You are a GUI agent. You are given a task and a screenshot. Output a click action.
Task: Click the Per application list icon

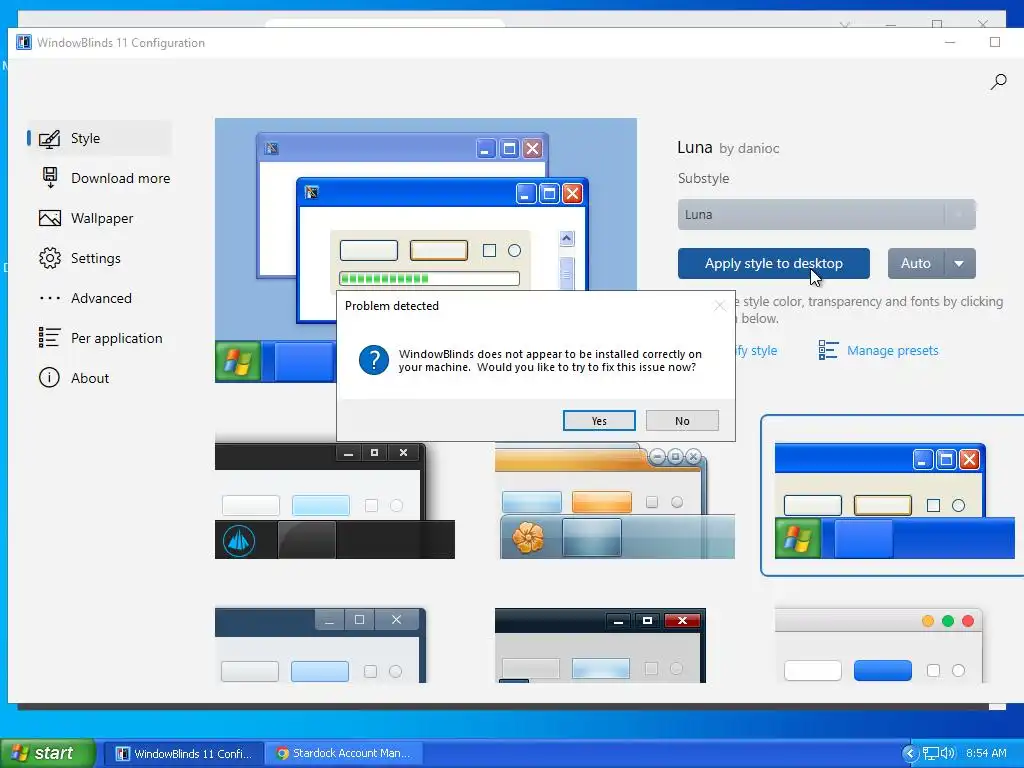pyautogui.click(x=50, y=338)
